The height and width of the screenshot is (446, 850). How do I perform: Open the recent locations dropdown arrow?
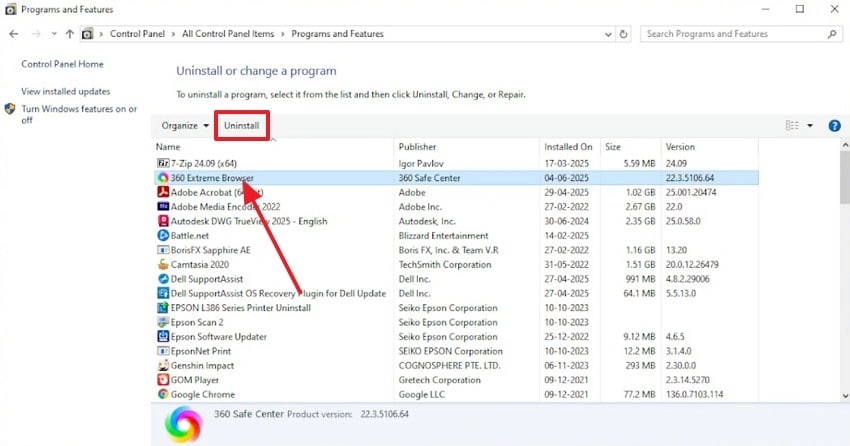(x=54, y=34)
